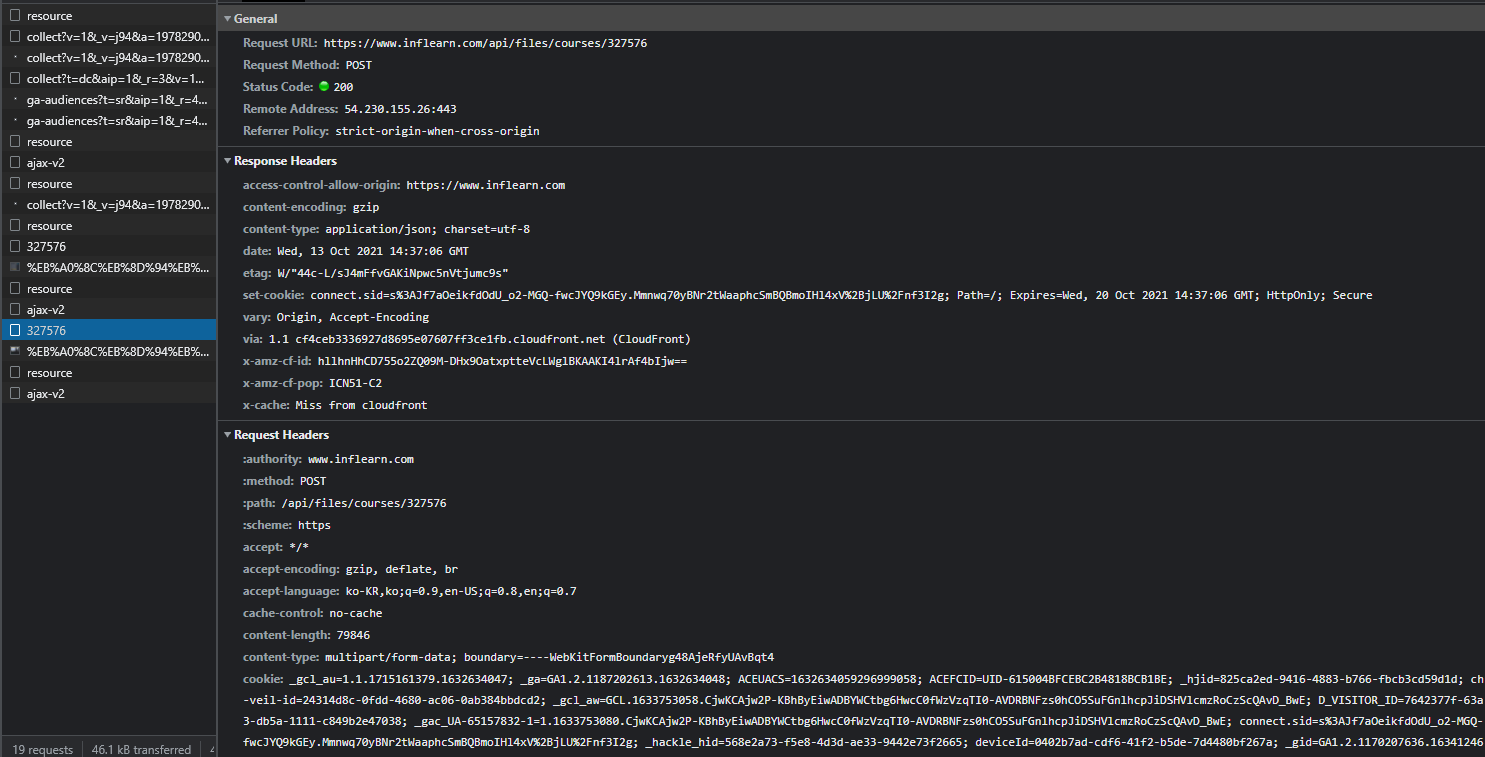This screenshot has height=757, width=1485.
Task: Click the document icon beside collect?t=dc&aip=1 request
Action: pyautogui.click(x=15, y=78)
